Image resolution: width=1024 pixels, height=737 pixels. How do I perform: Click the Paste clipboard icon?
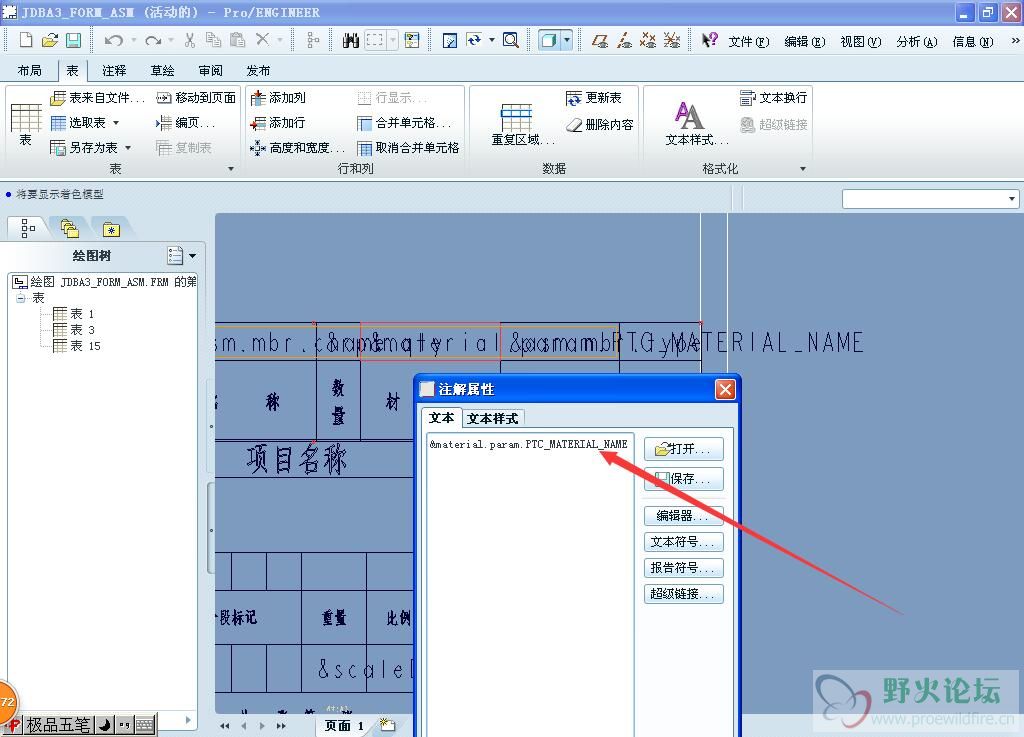coord(238,40)
